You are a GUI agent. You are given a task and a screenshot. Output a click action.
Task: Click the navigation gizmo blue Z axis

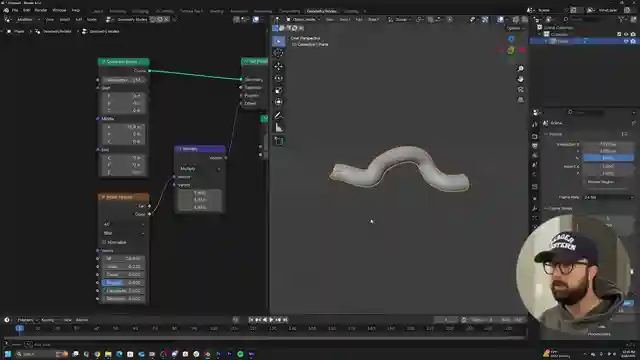(511, 39)
